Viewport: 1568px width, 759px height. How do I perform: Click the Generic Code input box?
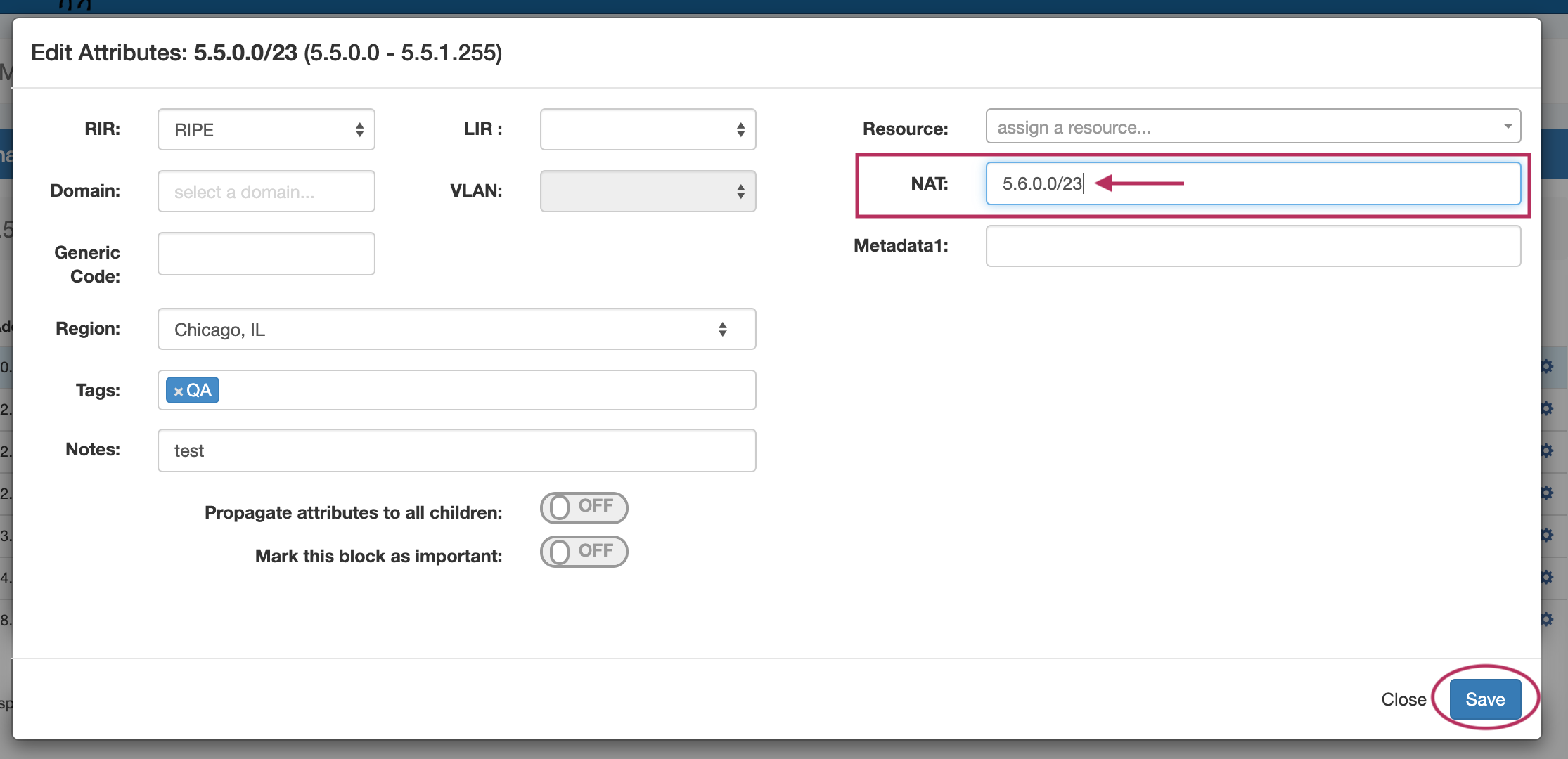click(266, 254)
